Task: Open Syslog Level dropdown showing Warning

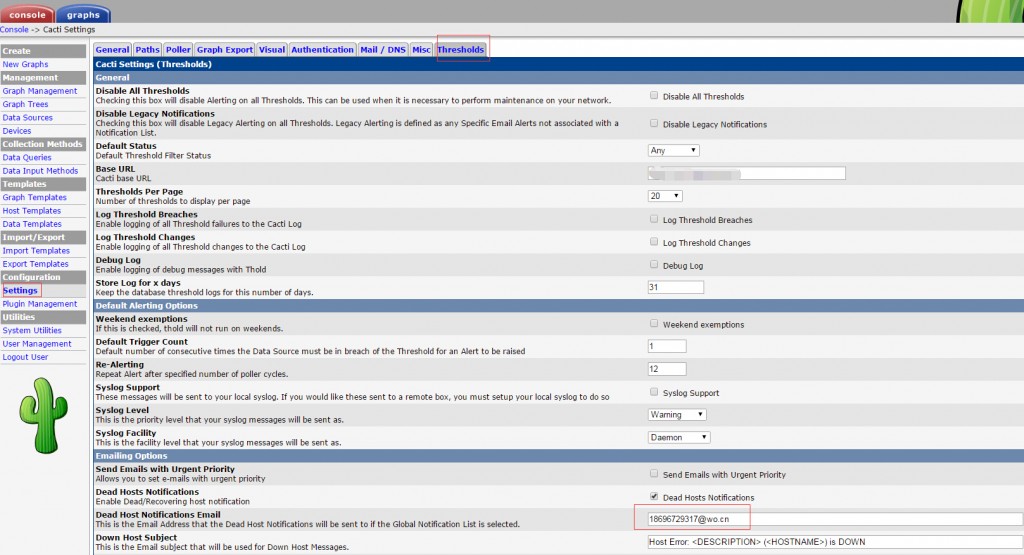Action: (x=677, y=415)
